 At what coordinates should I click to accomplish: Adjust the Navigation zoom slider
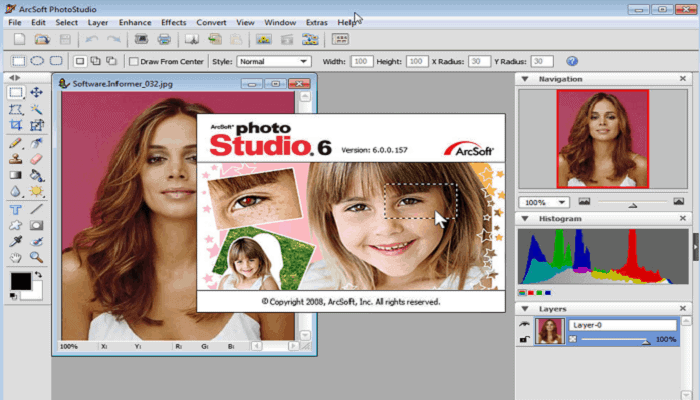point(632,205)
